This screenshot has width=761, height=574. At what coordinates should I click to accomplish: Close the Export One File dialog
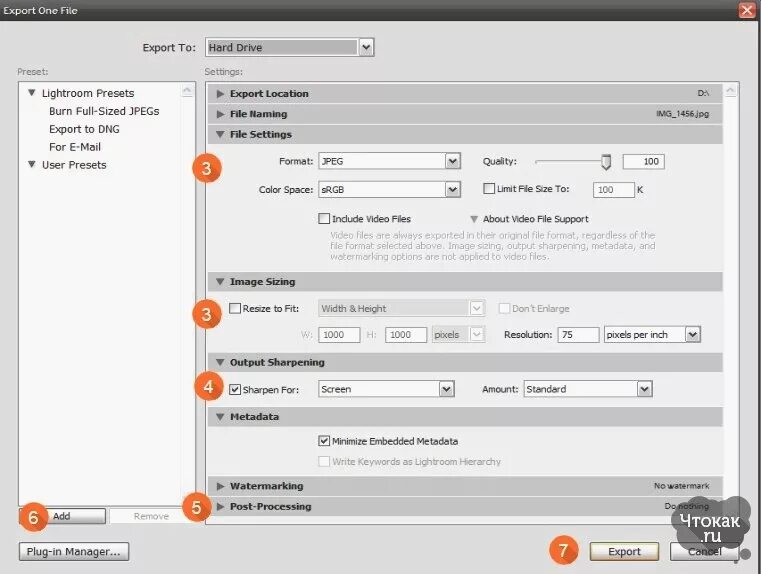point(747,10)
